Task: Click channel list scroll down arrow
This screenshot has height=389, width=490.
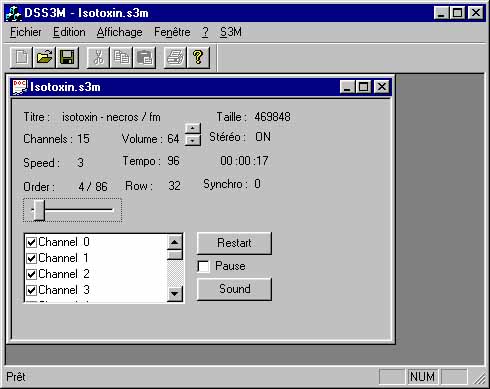Action: 175,294
